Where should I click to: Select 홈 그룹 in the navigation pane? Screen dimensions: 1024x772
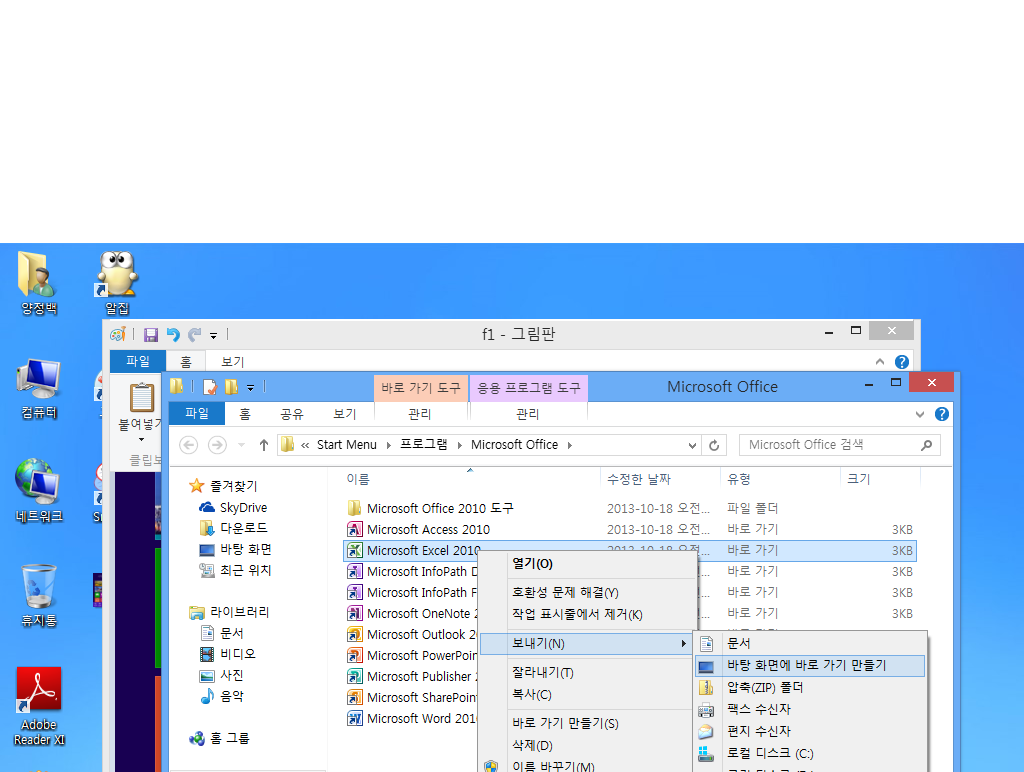coord(229,739)
